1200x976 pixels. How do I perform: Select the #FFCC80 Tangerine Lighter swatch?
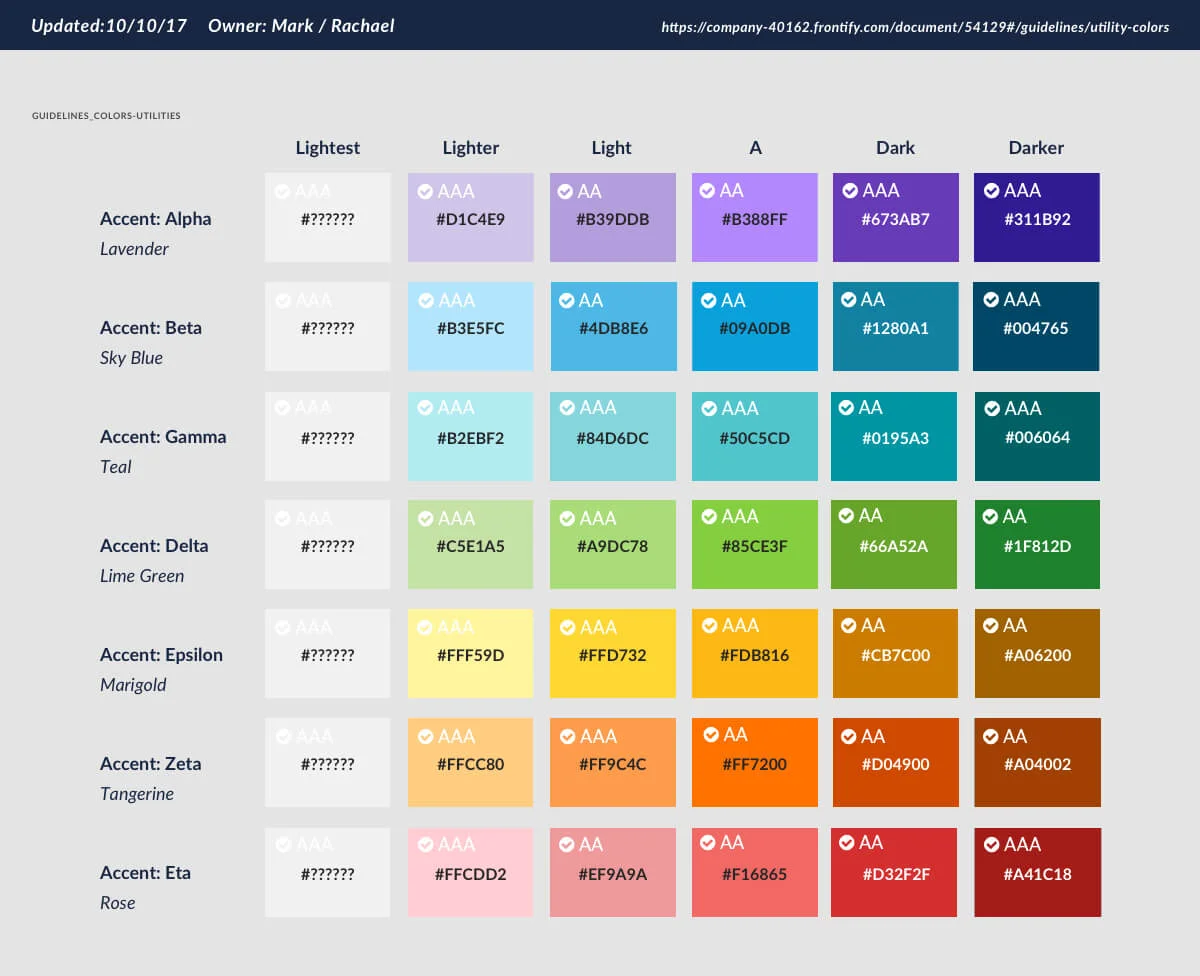point(470,762)
